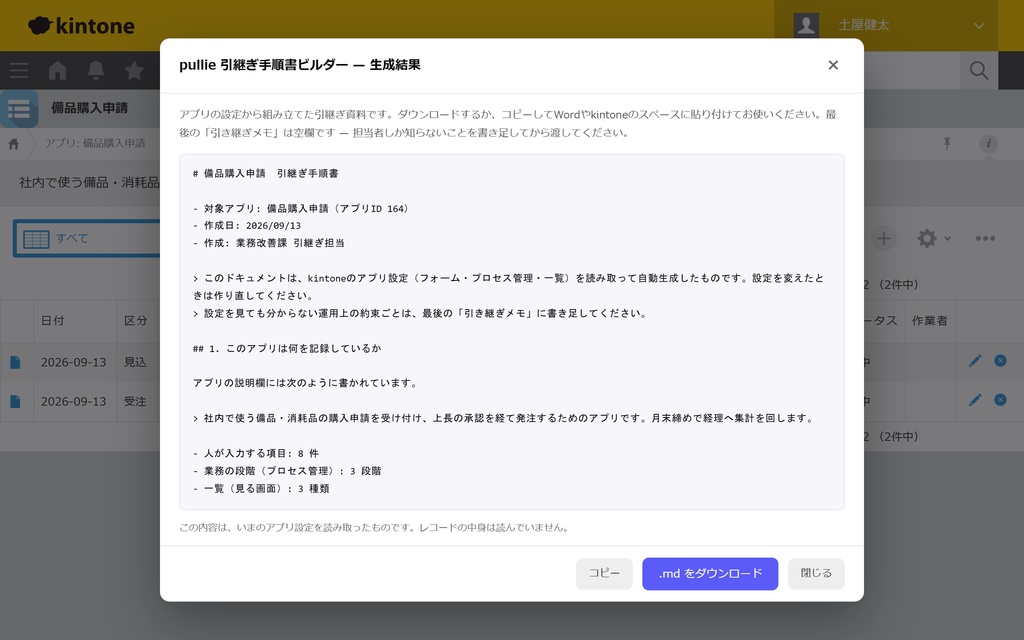Viewport: 1024px width, 640px height.
Task: Close the pullie dialog with the X icon
Action: tap(833, 65)
